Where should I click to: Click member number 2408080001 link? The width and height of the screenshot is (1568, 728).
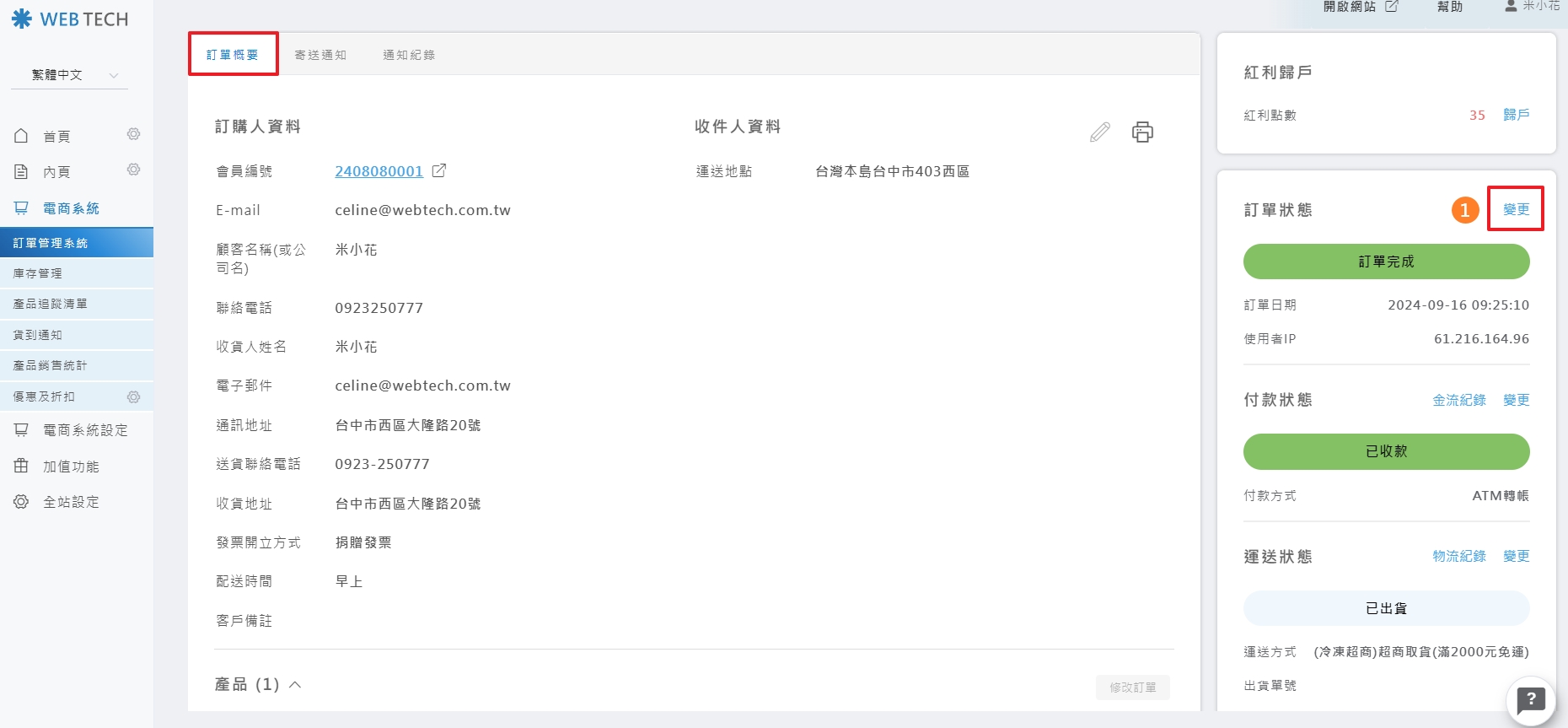379,171
